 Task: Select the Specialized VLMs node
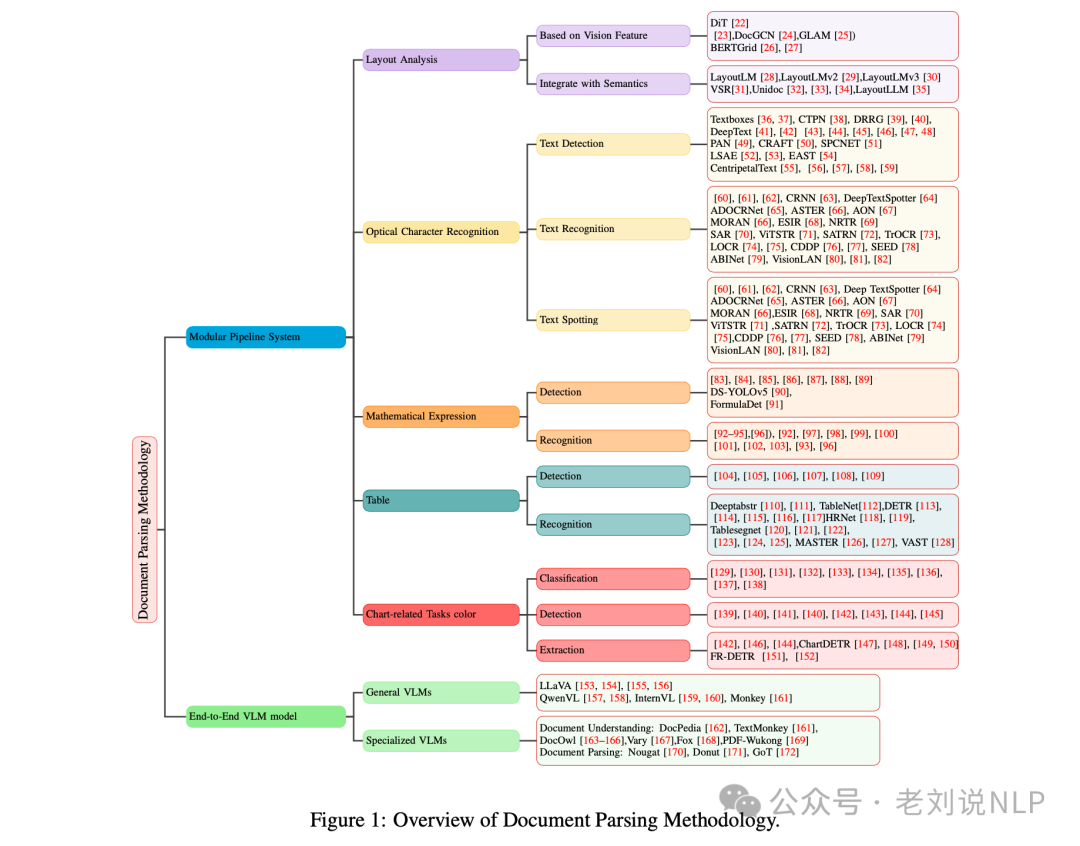440,740
